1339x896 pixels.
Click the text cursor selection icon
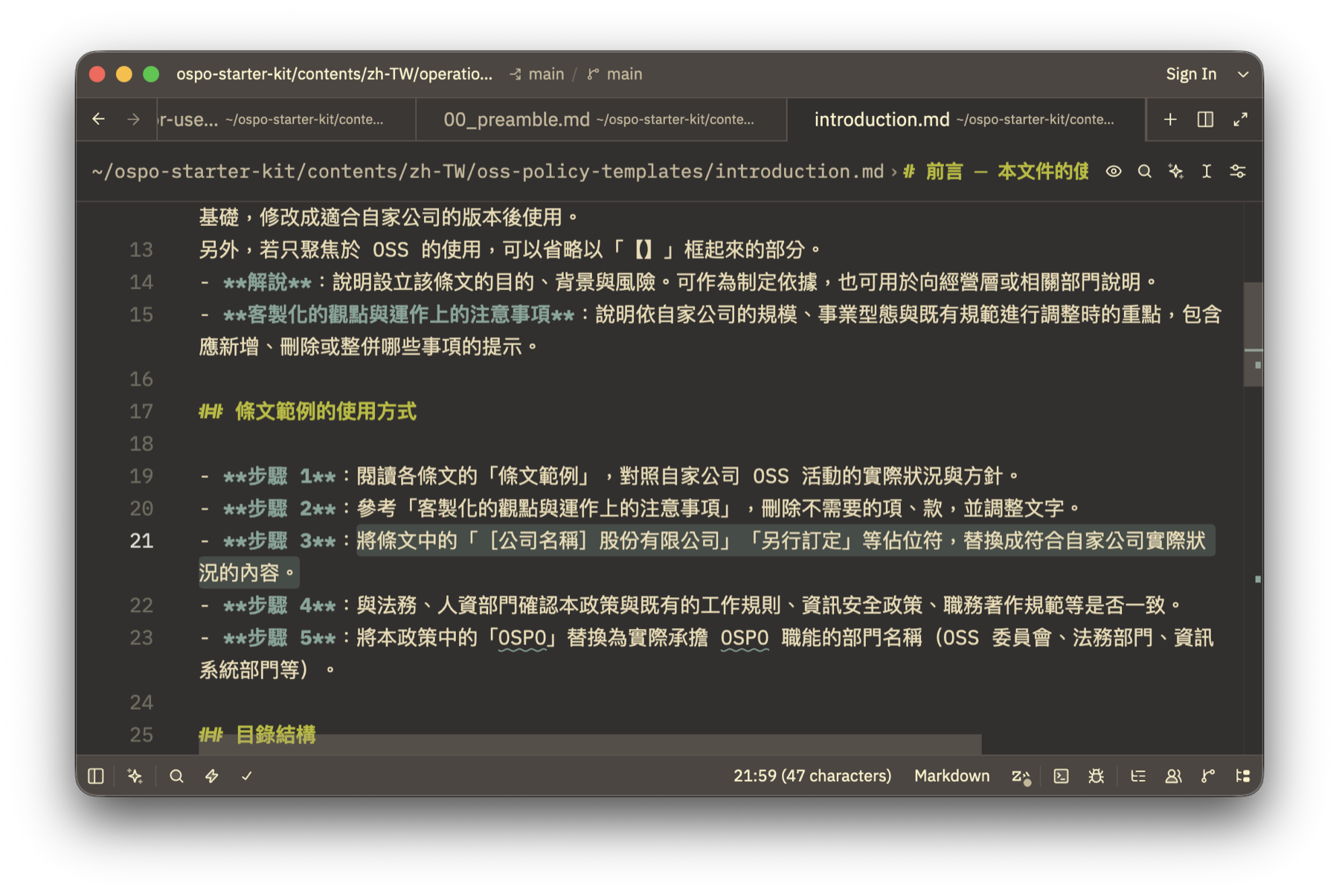click(x=1207, y=171)
